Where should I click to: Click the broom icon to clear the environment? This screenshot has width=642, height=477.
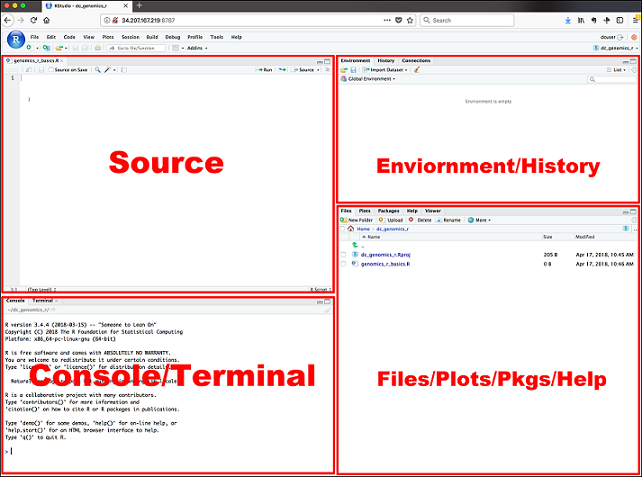[x=417, y=70]
